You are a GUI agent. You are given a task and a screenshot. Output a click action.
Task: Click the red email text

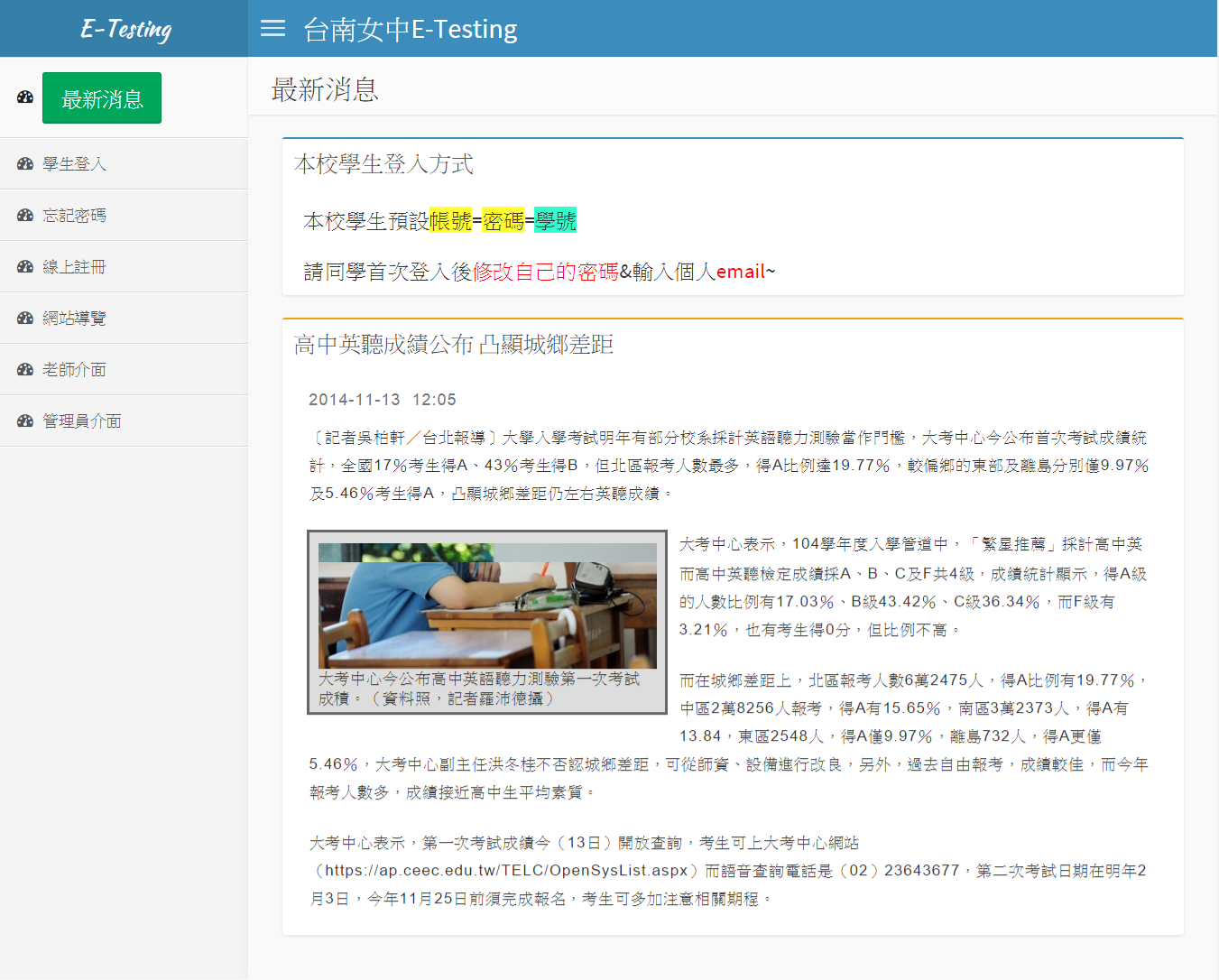point(741,272)
